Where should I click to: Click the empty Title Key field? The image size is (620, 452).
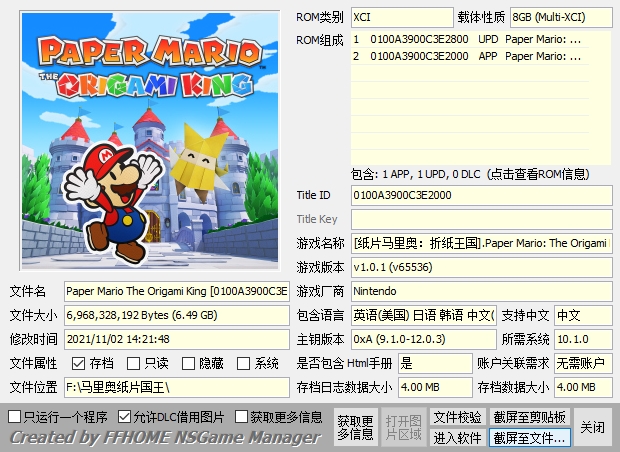tap(482, 219)
